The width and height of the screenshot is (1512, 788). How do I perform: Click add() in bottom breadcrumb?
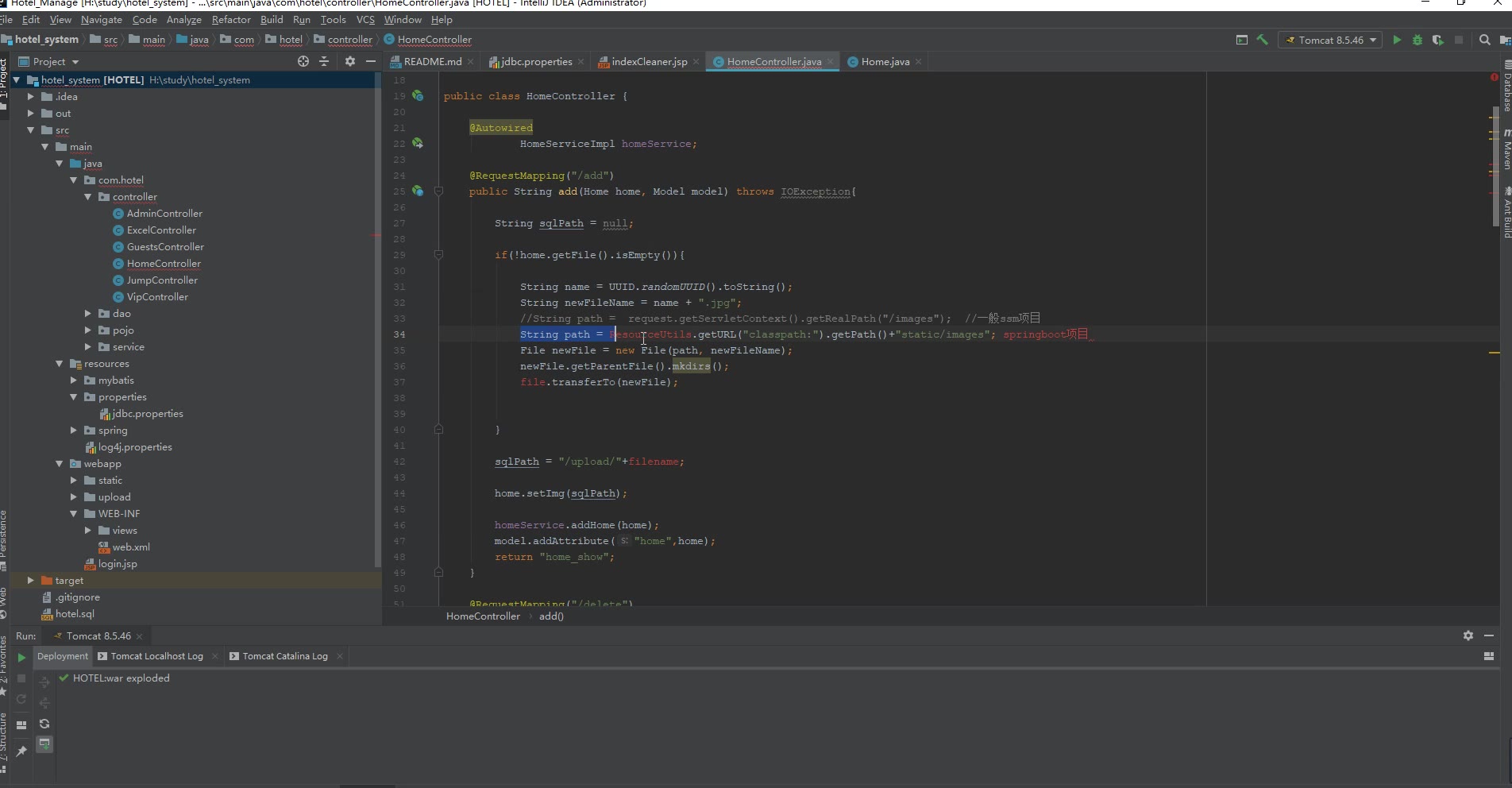[551, 616]
